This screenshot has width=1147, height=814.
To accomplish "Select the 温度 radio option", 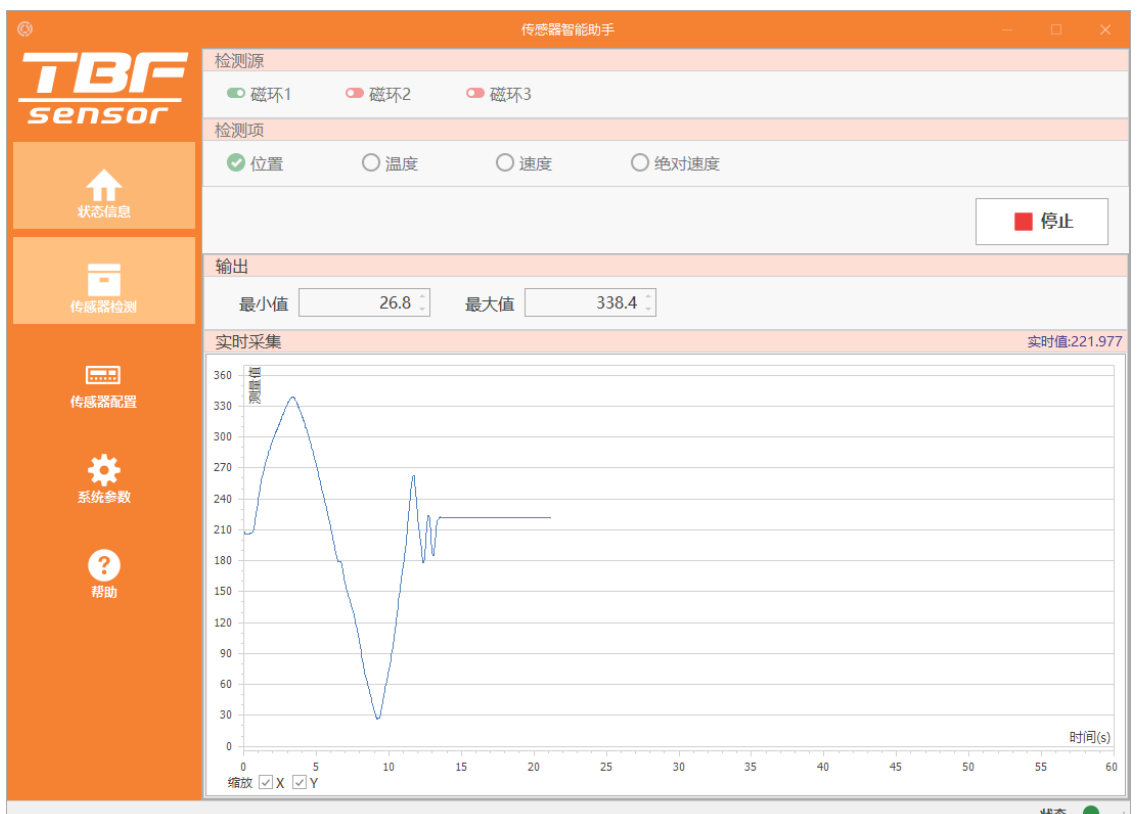I will (x=371, y=163).
